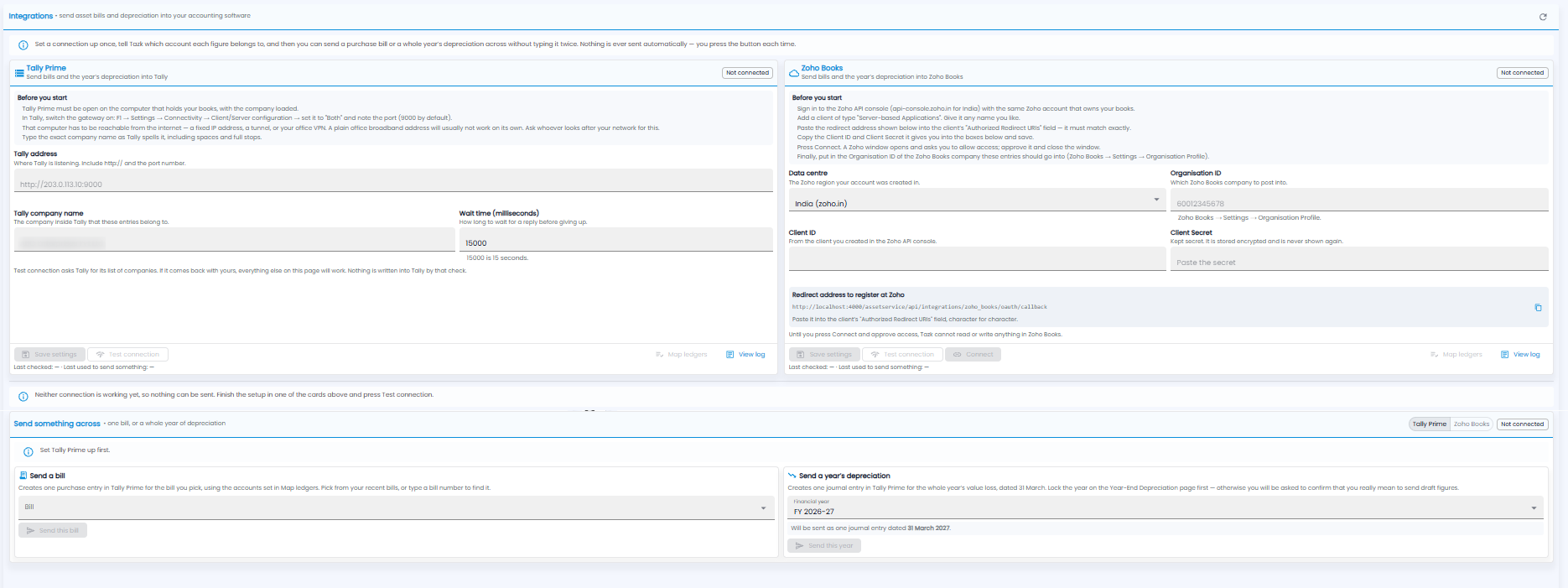
Task: Click the 'Integrations' page title
Action: (30, 16)
